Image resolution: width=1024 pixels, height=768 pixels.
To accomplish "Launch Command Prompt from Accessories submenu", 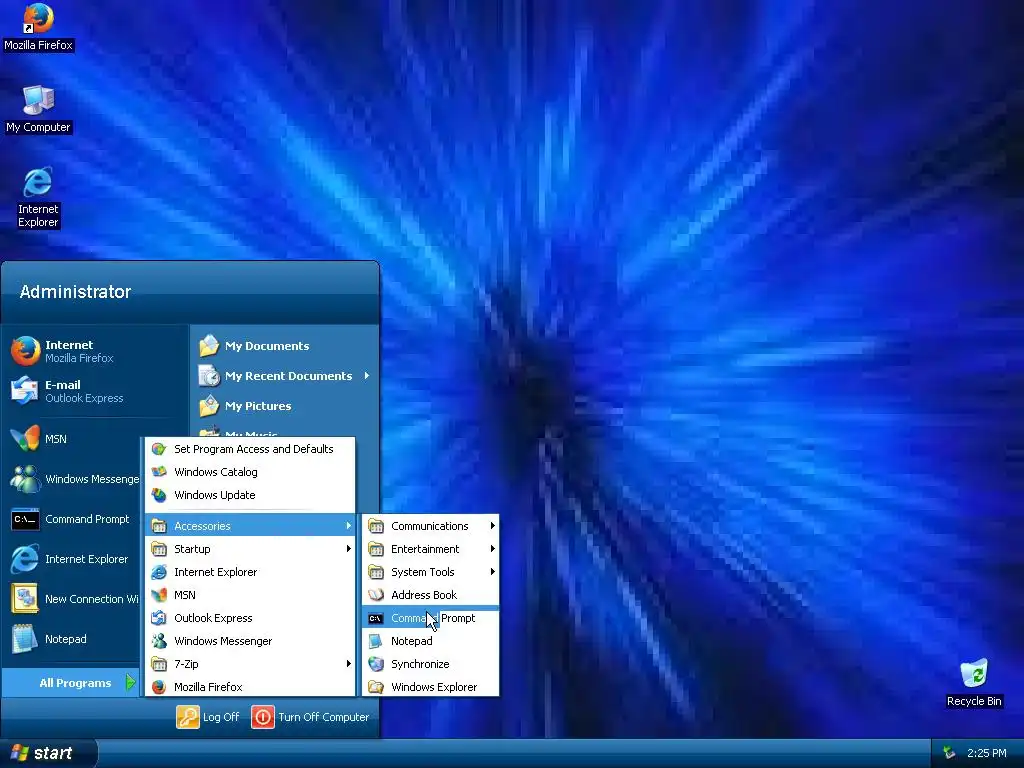I will pyautogui.click(x=430, y=618).
